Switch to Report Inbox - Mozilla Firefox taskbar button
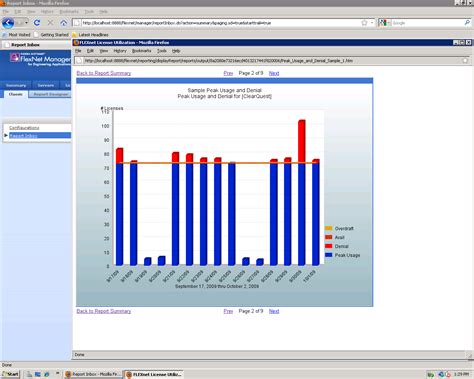474x379 pixels. point(93,374)
